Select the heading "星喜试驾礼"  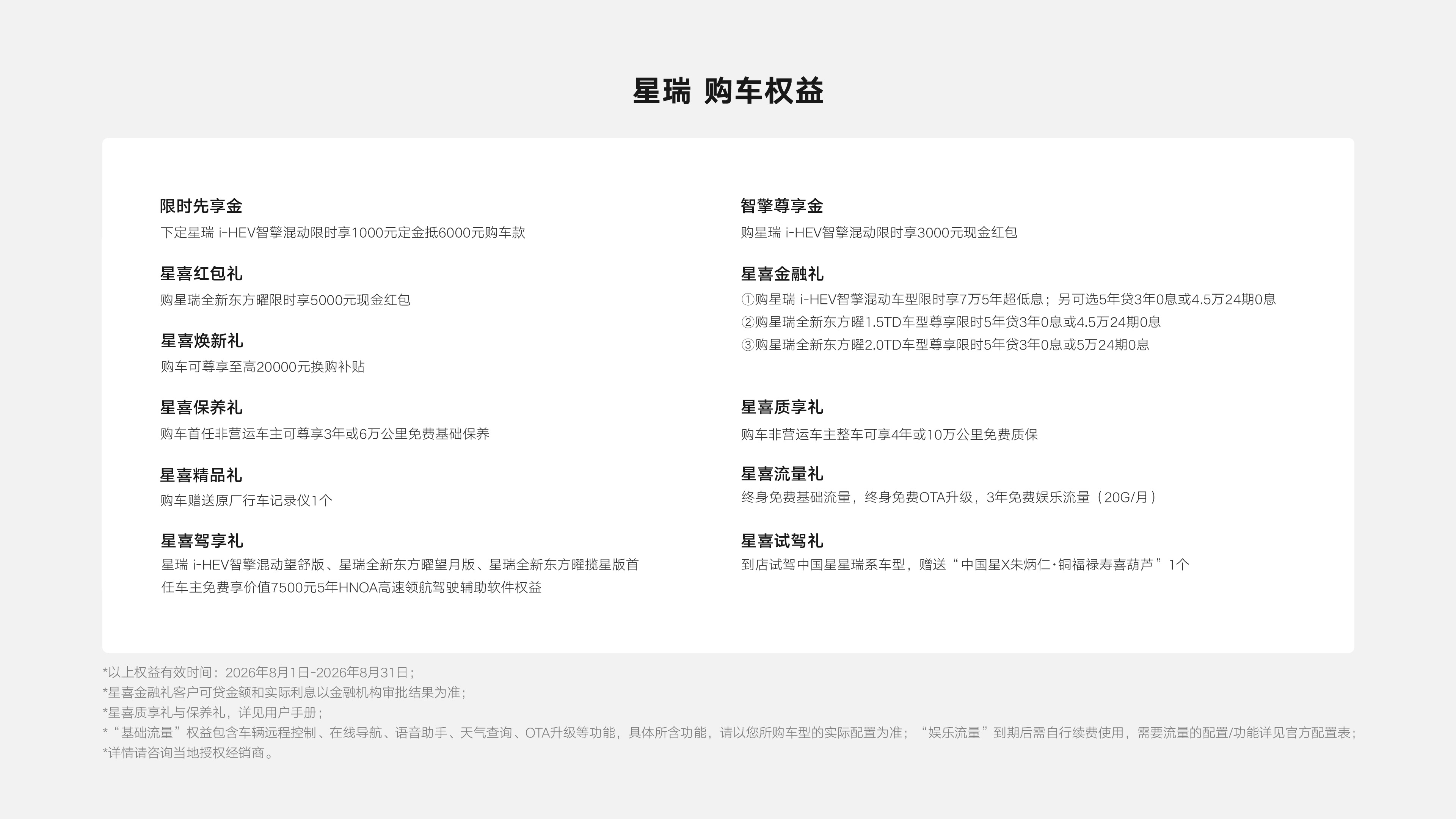[782, 541]
